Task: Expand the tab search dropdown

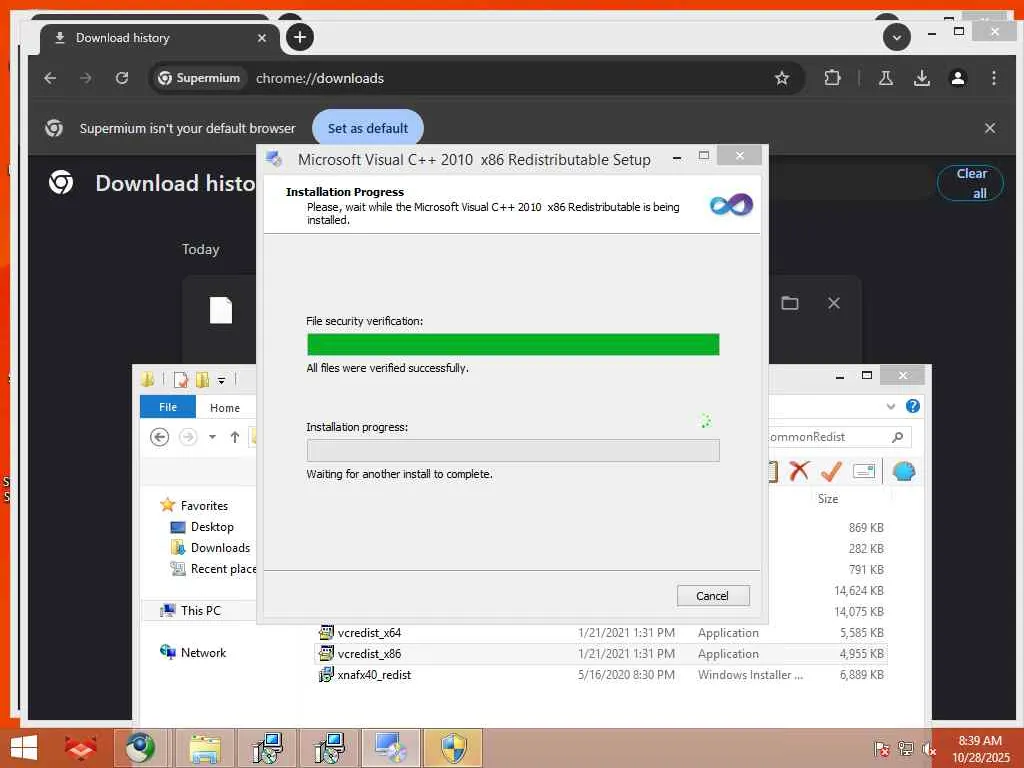Action: click(x=897, y=37)
